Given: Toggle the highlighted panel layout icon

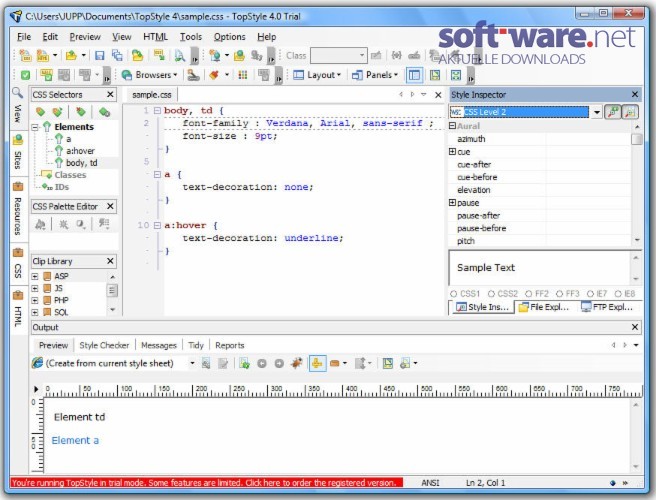Looking at the screenshot, I should tap(414, 75).
